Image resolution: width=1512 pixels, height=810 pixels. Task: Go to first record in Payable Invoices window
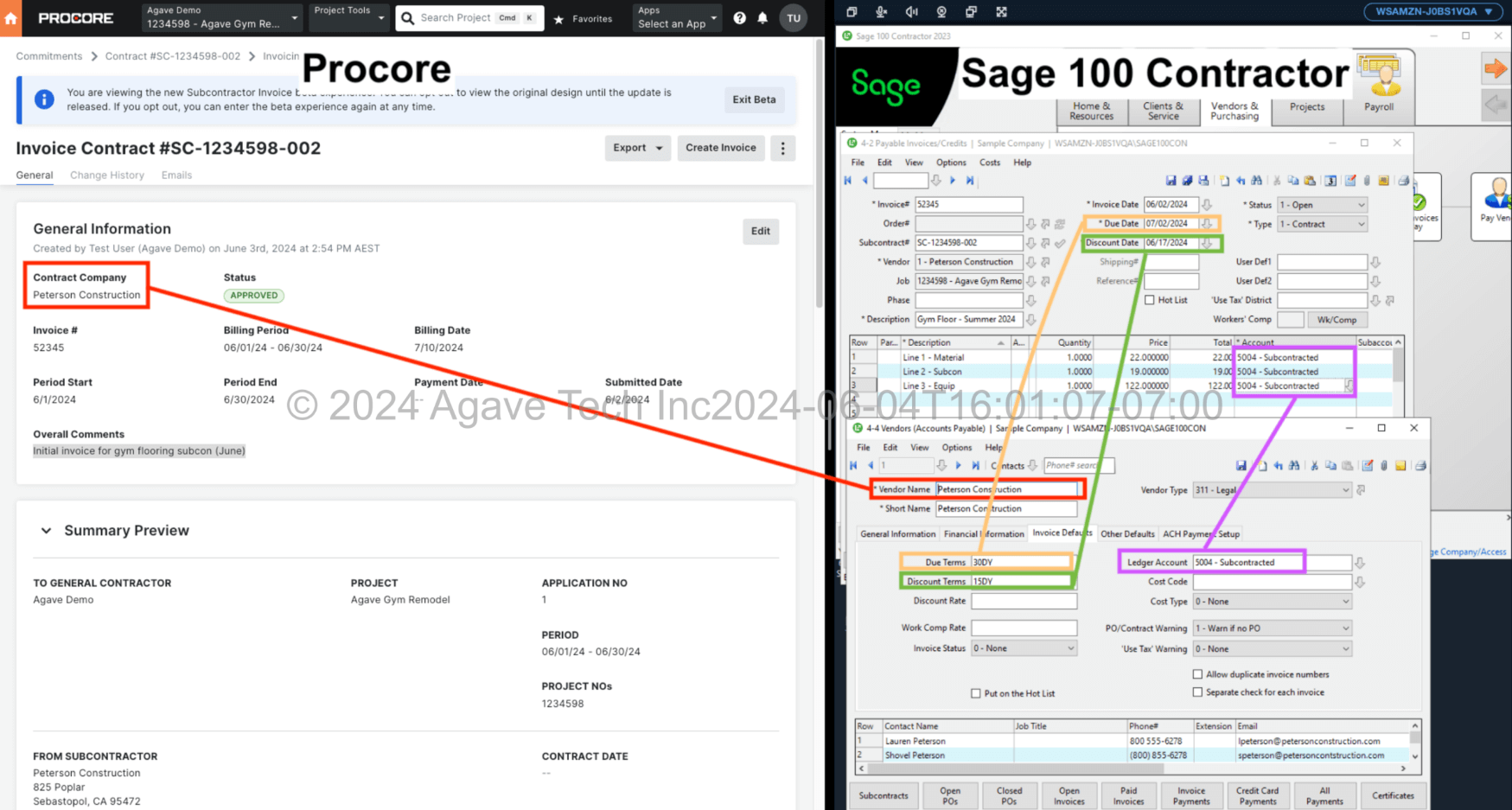coord(848,181)
